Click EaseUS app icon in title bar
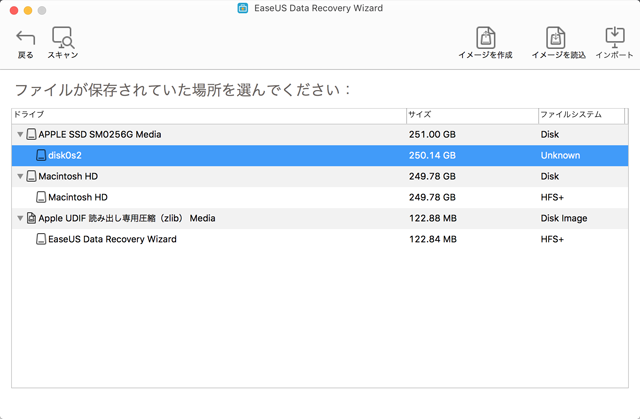The width and height of the screenshot is (640, 419). tap(243, 8)
